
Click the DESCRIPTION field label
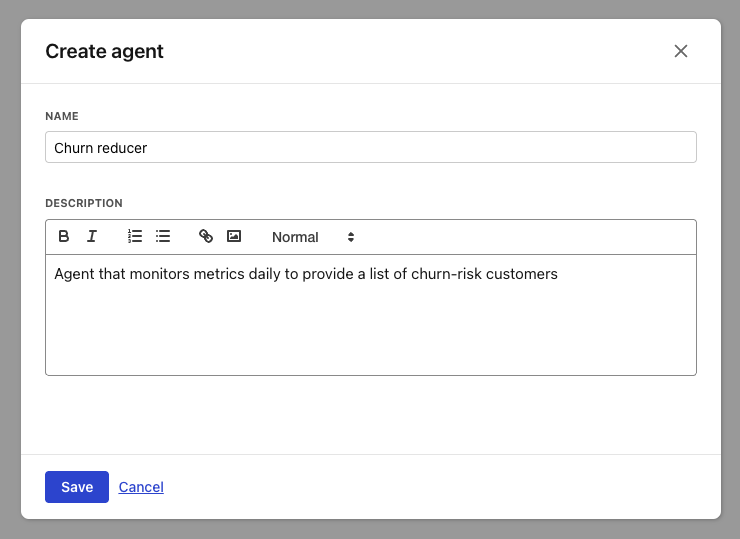pos(84,203)
